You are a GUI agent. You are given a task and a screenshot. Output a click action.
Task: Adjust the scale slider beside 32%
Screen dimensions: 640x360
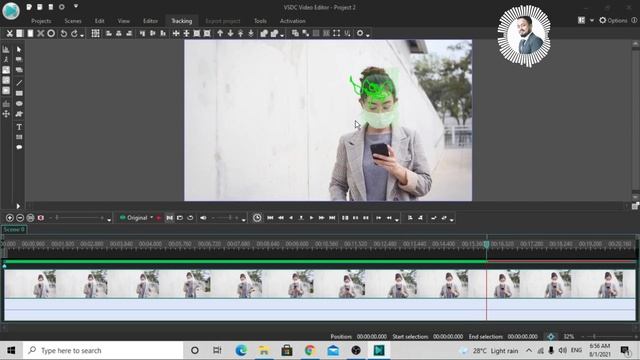point(609,337)
